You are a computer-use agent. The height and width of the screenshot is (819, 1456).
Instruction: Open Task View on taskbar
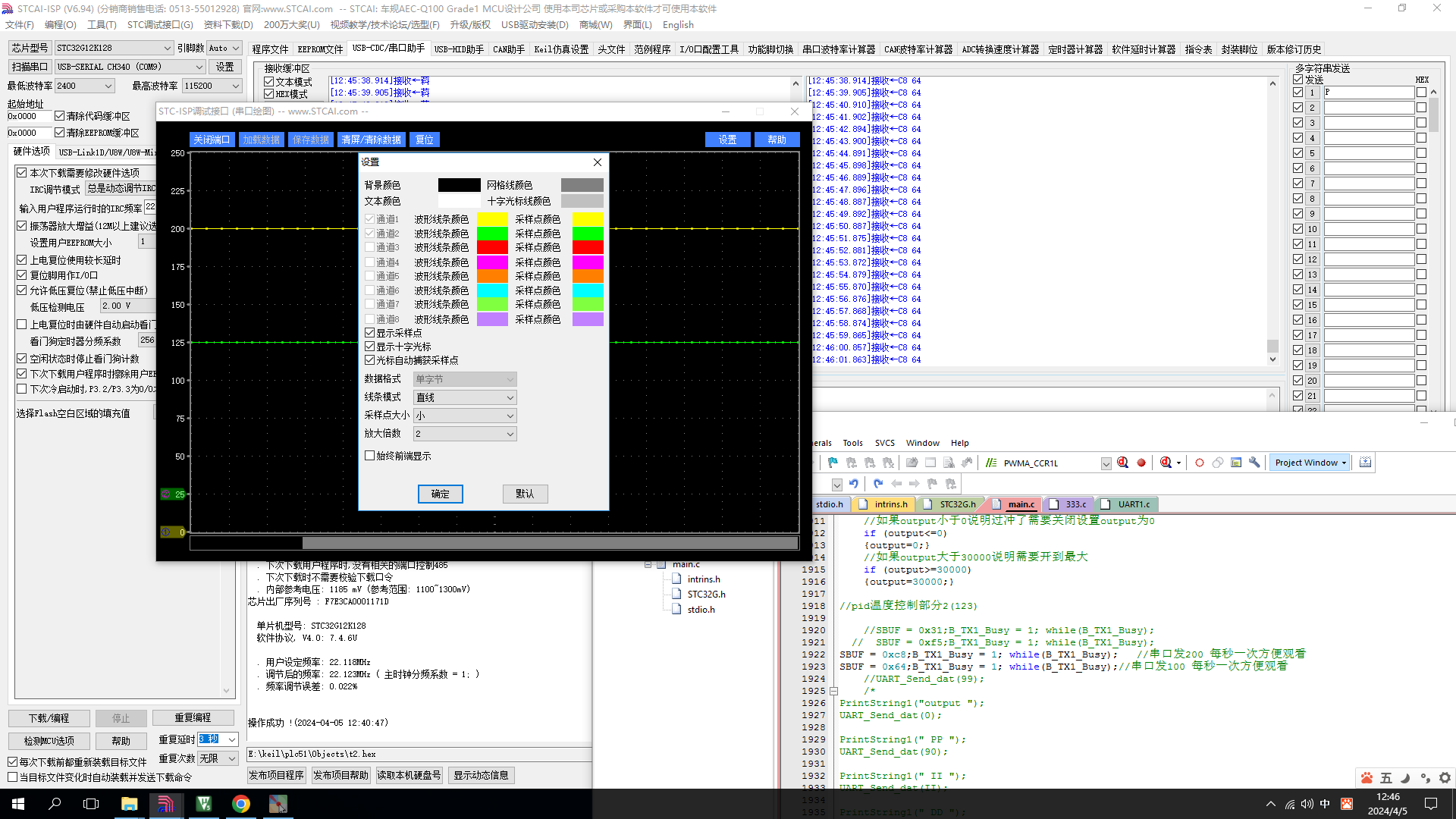click(x=91, y=804)
